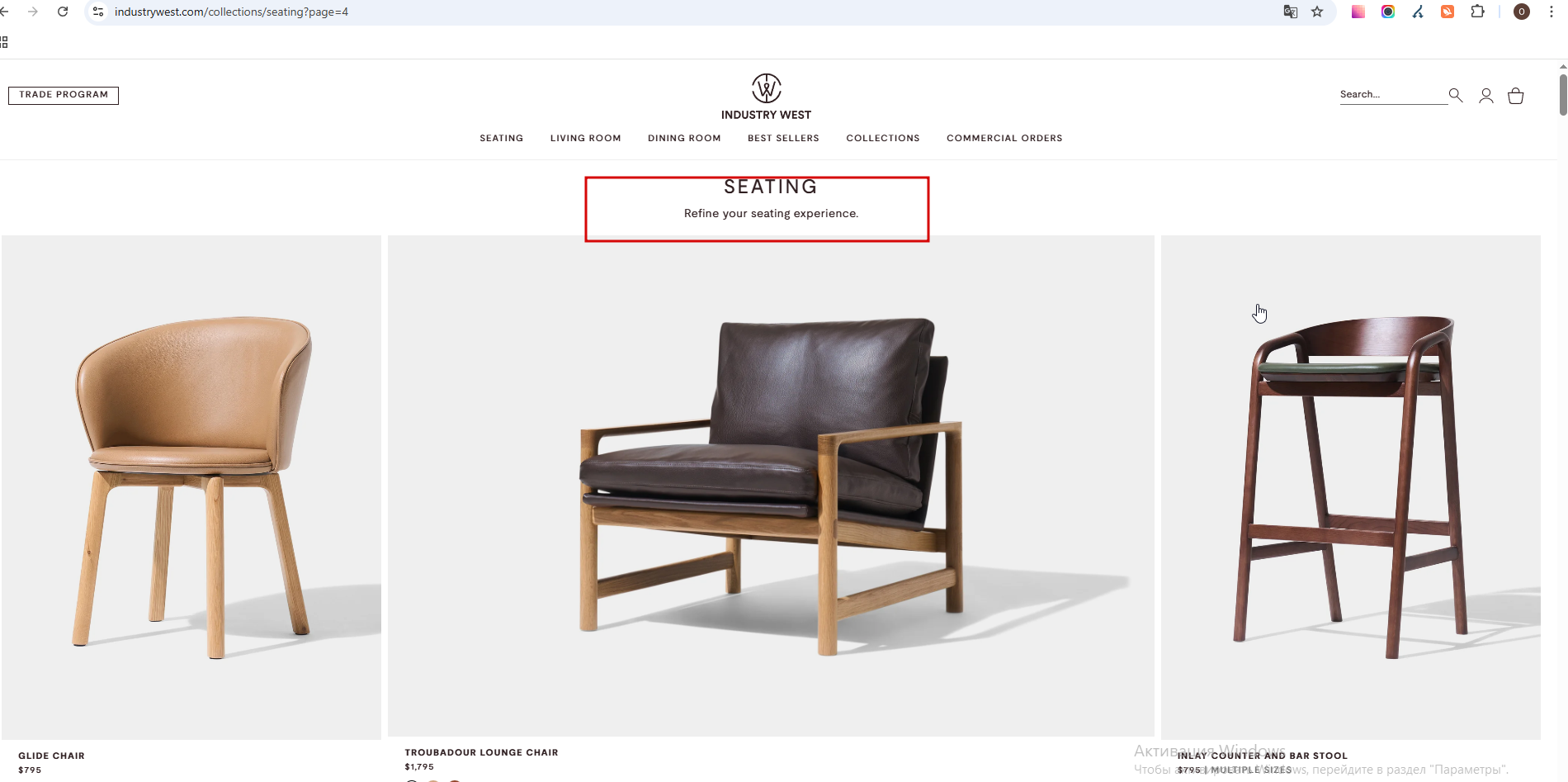
Task: Click the Industry West logo
Action: pyautogui.click(x=766, y=97)
